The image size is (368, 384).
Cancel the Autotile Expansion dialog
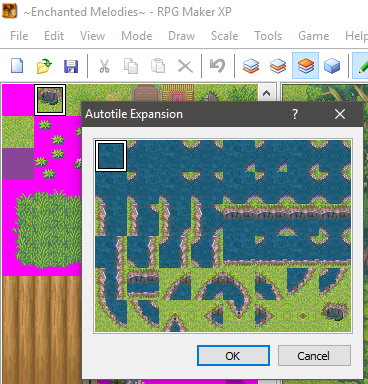(314, 356)
